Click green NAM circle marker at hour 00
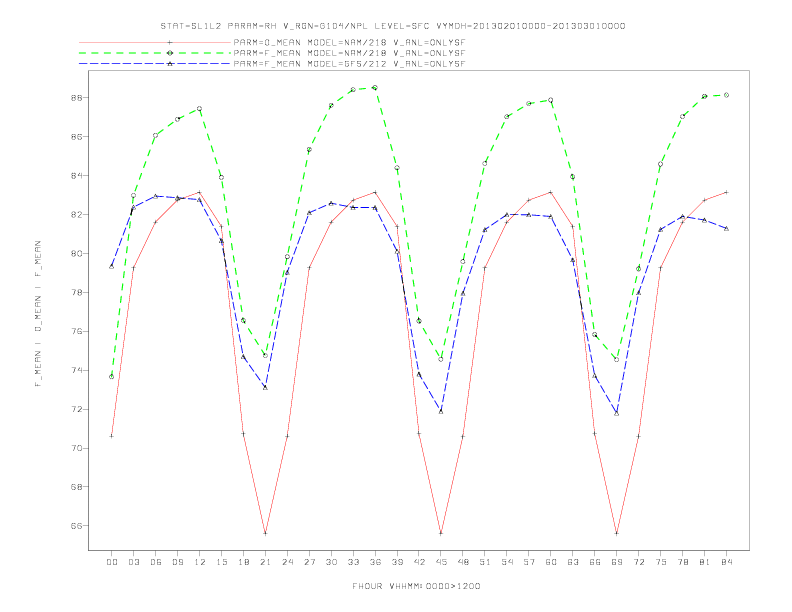The height and width of the screenshot is (612, 792). point(112,377)
